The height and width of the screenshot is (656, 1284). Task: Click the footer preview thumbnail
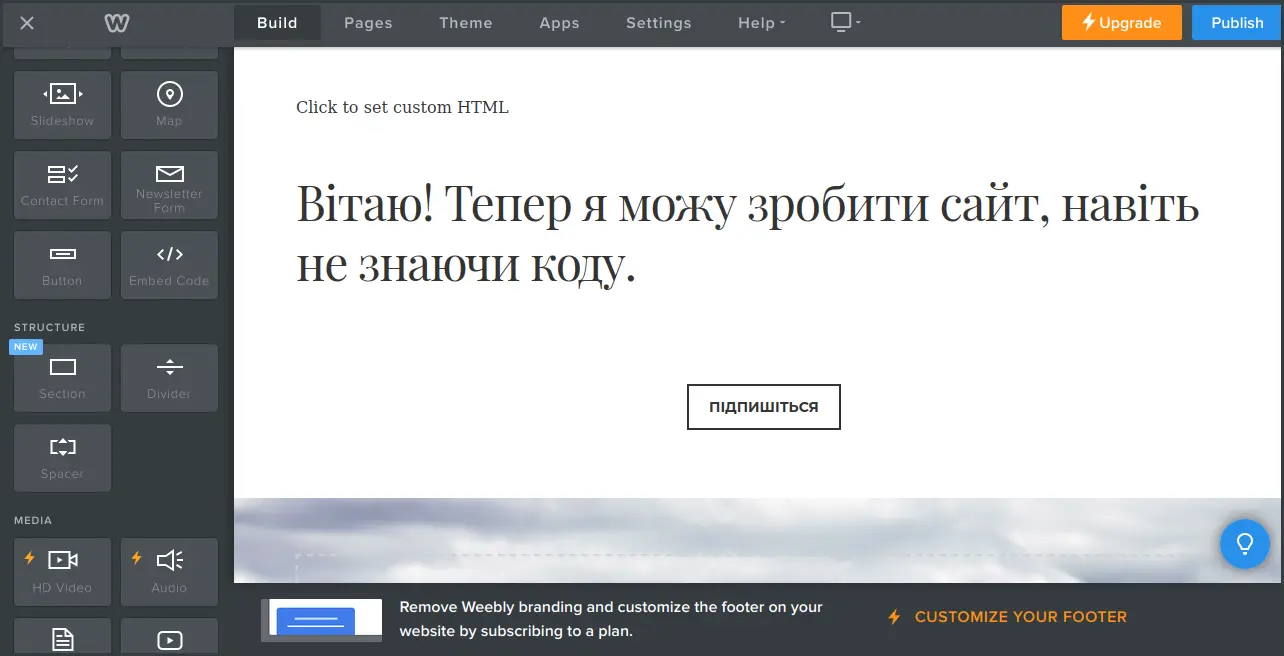322,620
